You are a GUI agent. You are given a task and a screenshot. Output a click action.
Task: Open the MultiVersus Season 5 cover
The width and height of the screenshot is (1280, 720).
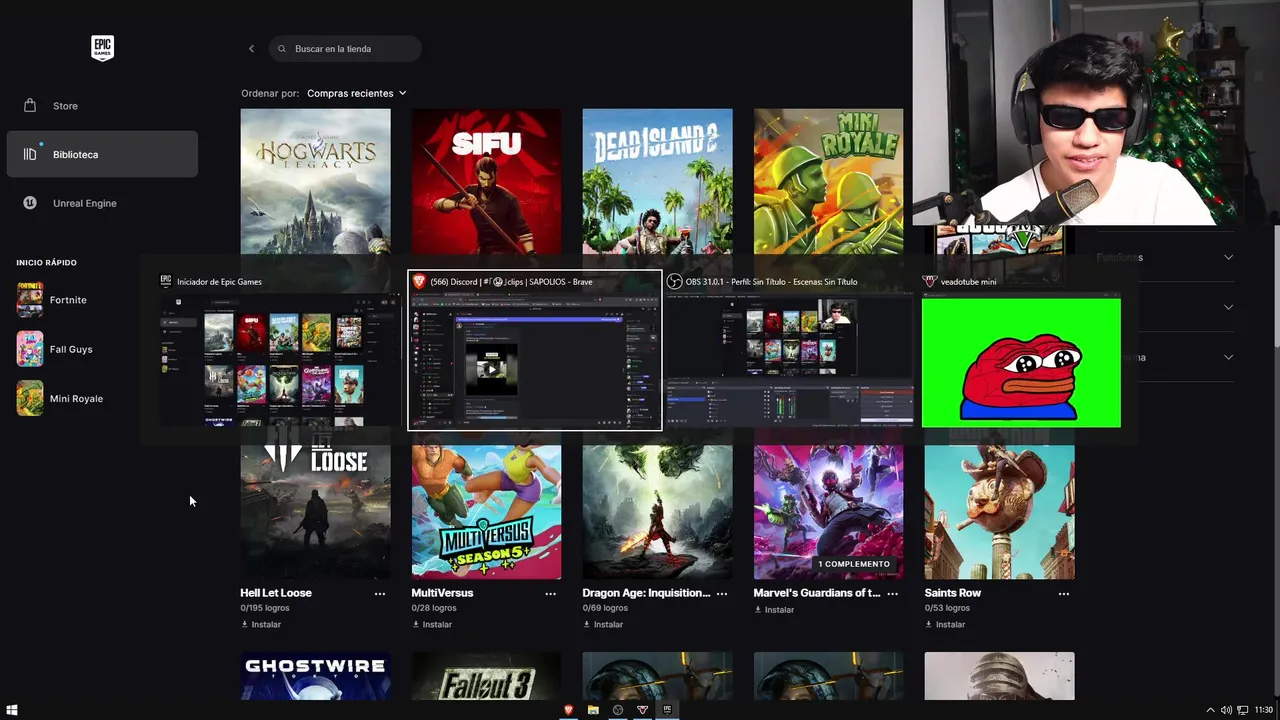(486, 512)
